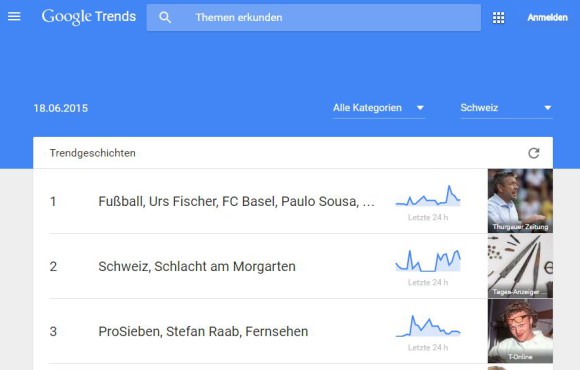This screenshot has height=370, width=580.
Task: Click the Google Trends logo
Action: pyautogui.click(x=89, y=17)
